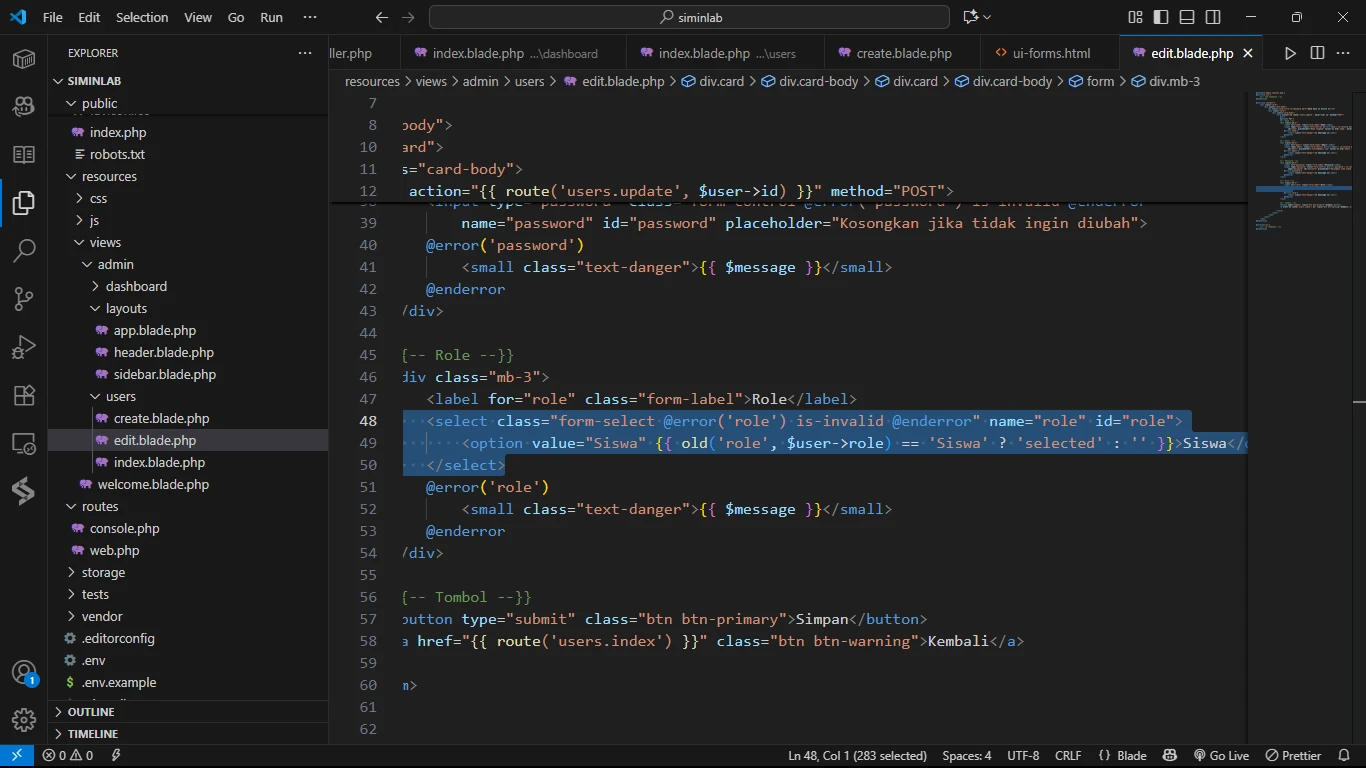
Task: Toggle the bottom Panel layout button
Action: coord(1187,17)
